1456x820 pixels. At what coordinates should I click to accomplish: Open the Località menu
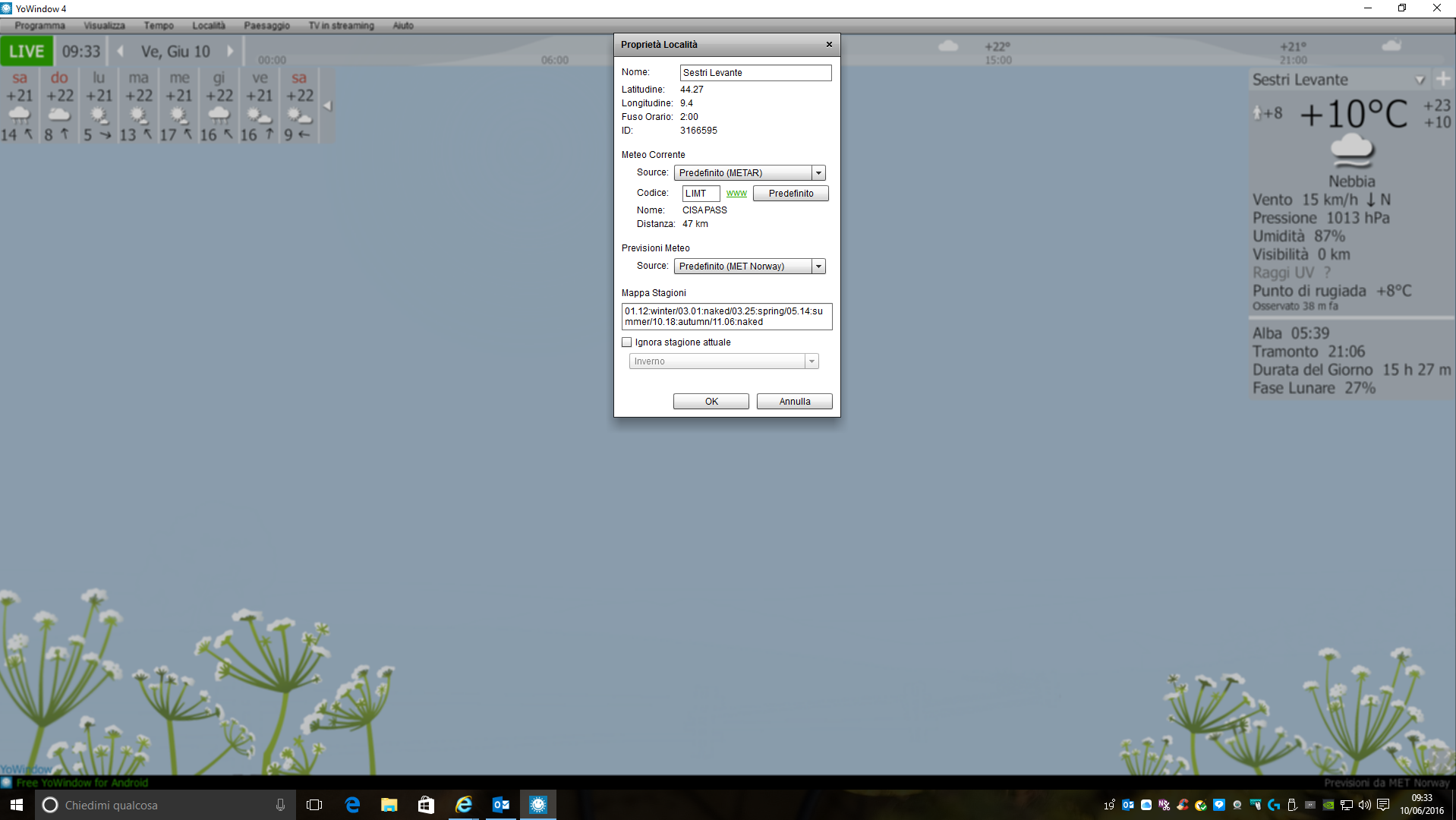click(209, 26)
